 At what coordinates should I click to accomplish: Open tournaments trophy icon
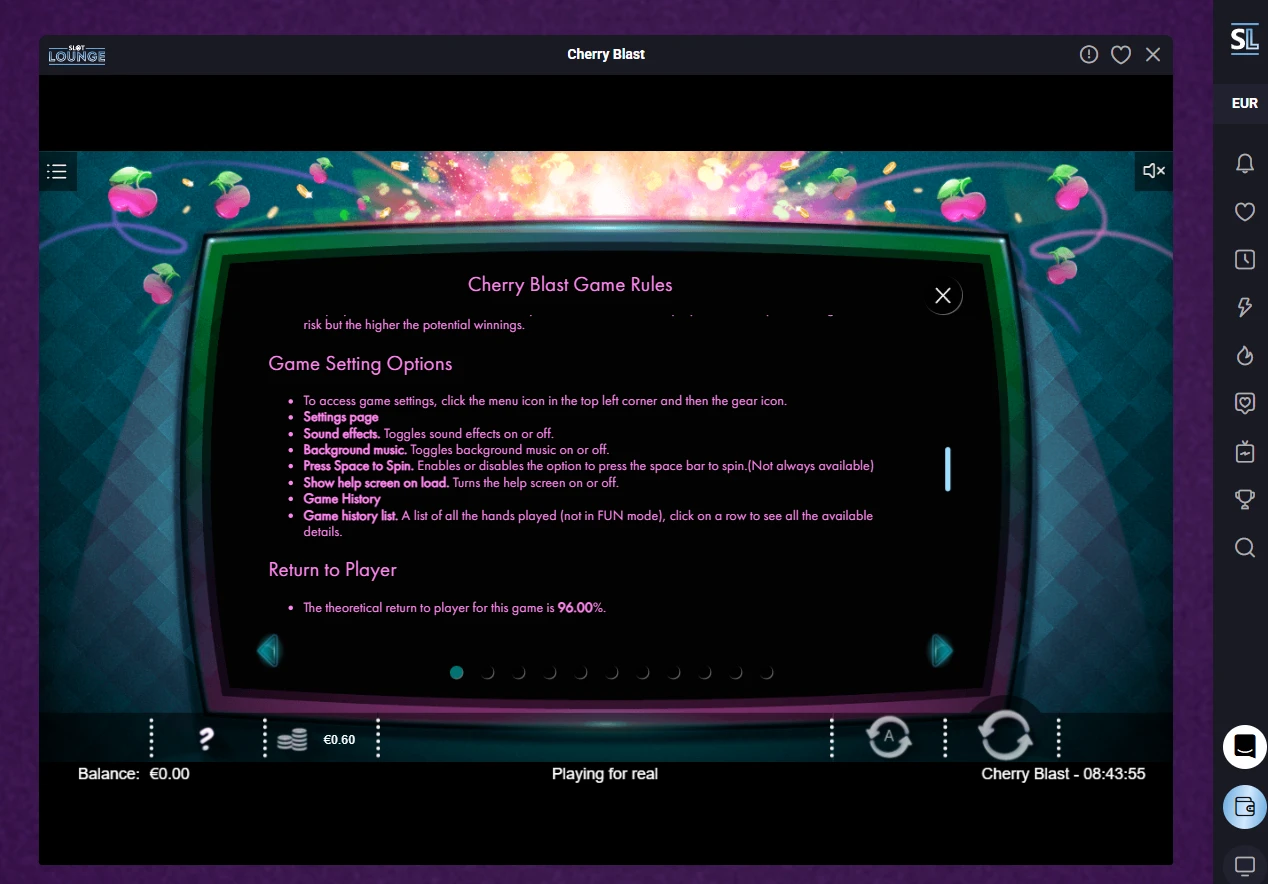point(1244,499)
